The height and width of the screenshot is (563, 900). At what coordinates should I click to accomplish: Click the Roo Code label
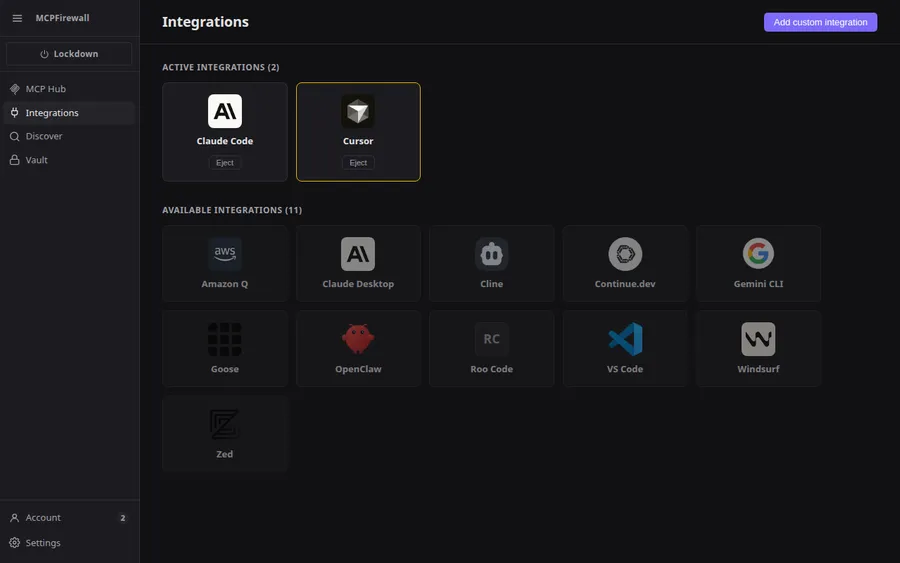point(492,369)
